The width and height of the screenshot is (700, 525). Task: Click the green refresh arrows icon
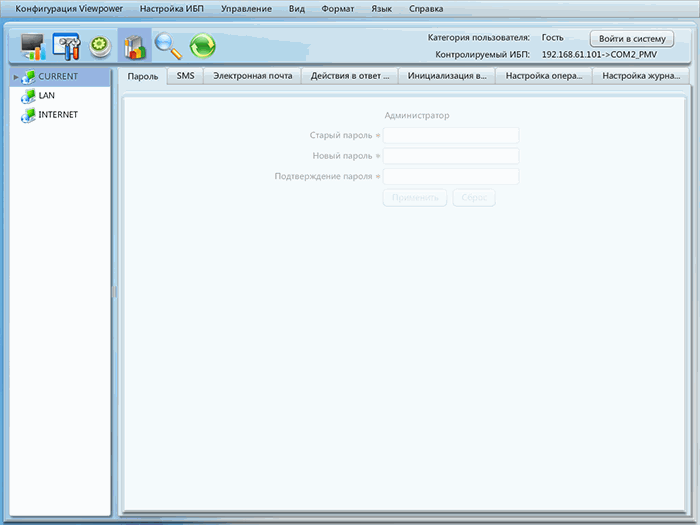203,46
